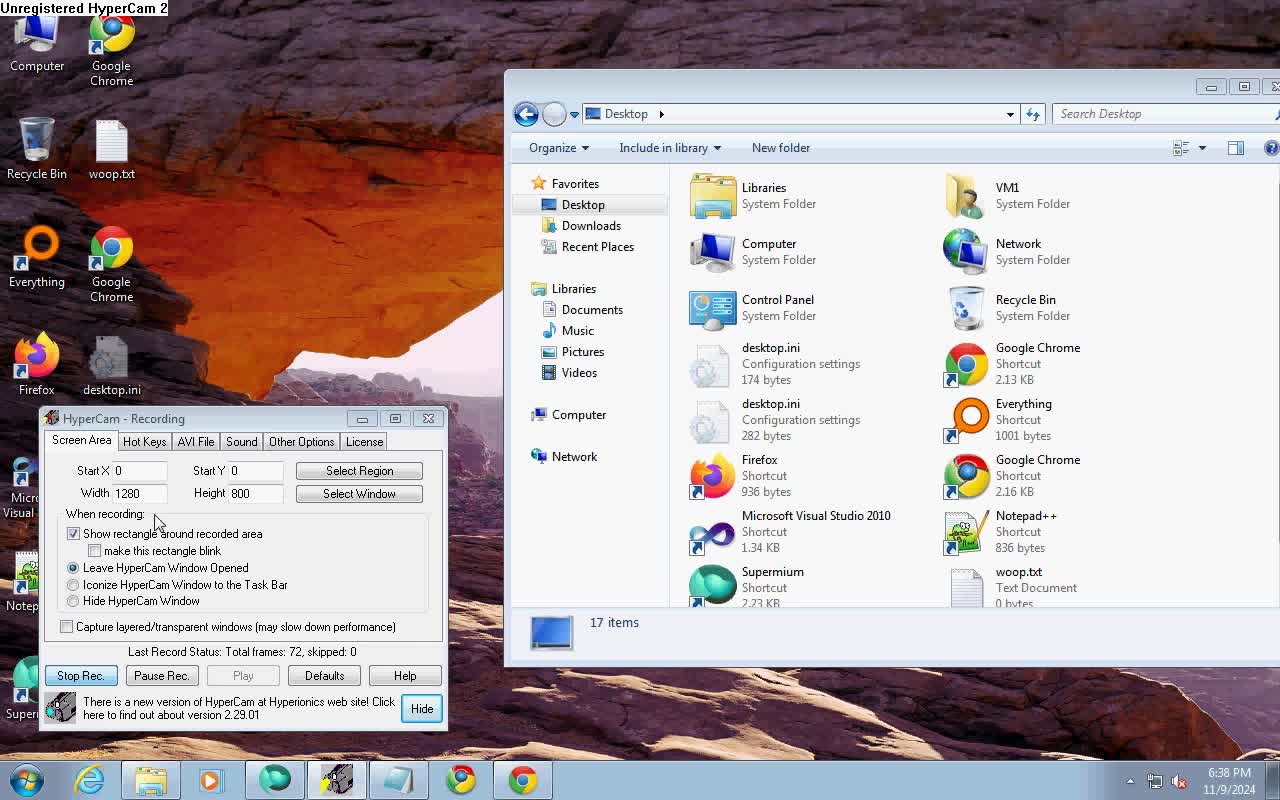Screen dimensions: 1280x800
Task: Go back in the Explorer window
Action: [526, 114]
